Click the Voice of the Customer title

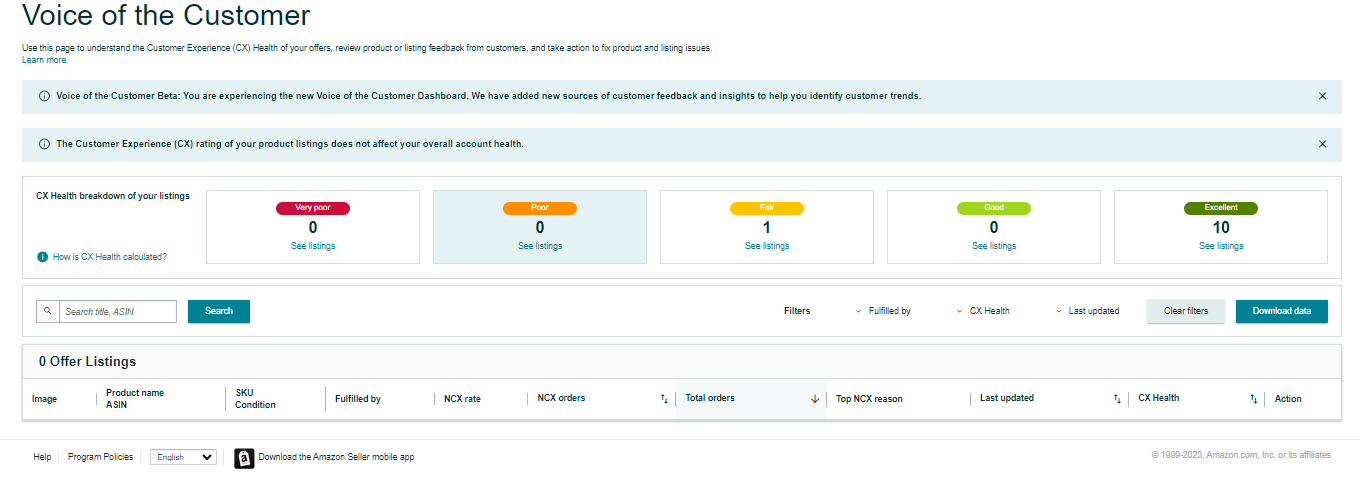click(x=166, y=15)
